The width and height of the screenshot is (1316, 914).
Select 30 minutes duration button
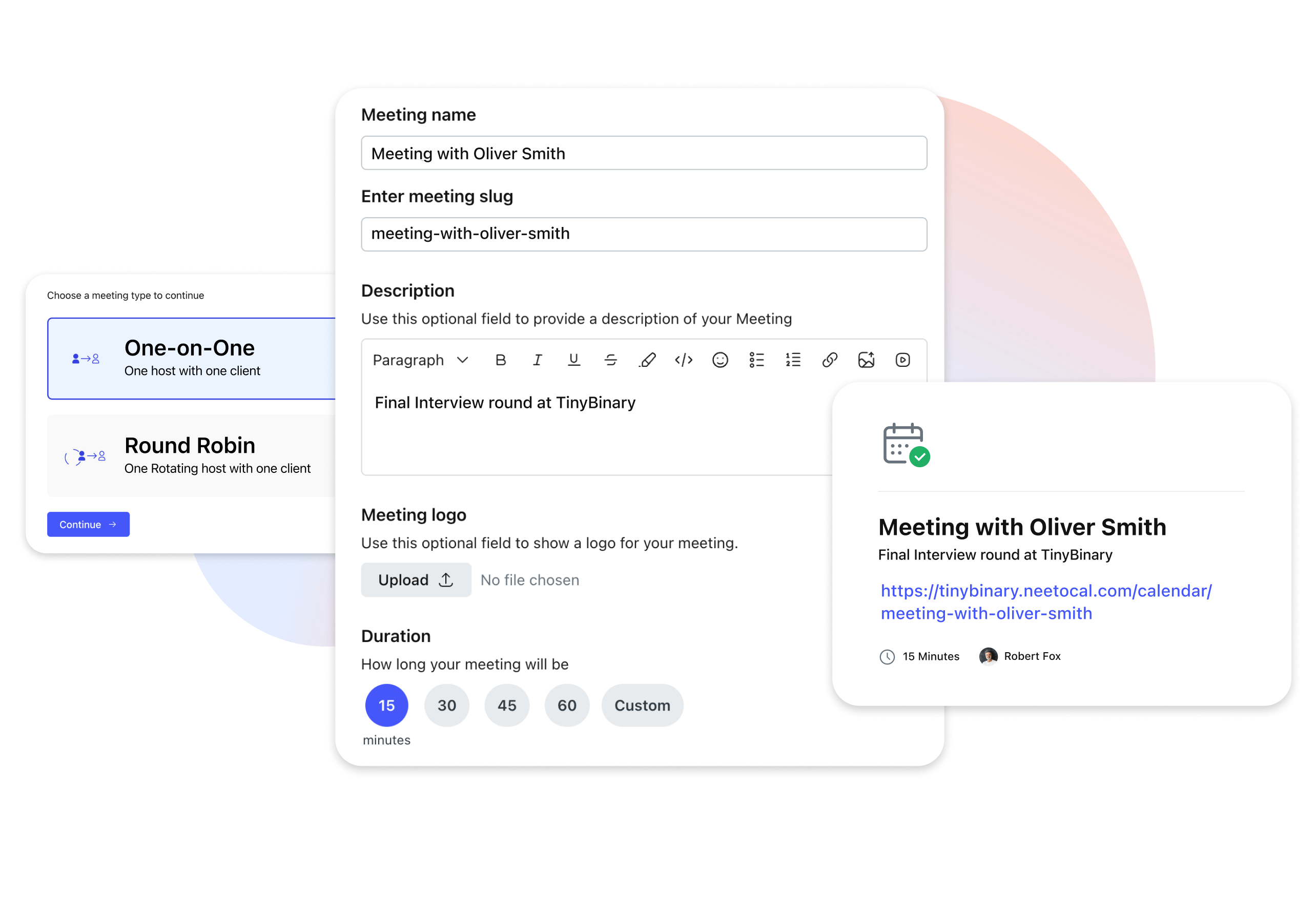point(446,705)
